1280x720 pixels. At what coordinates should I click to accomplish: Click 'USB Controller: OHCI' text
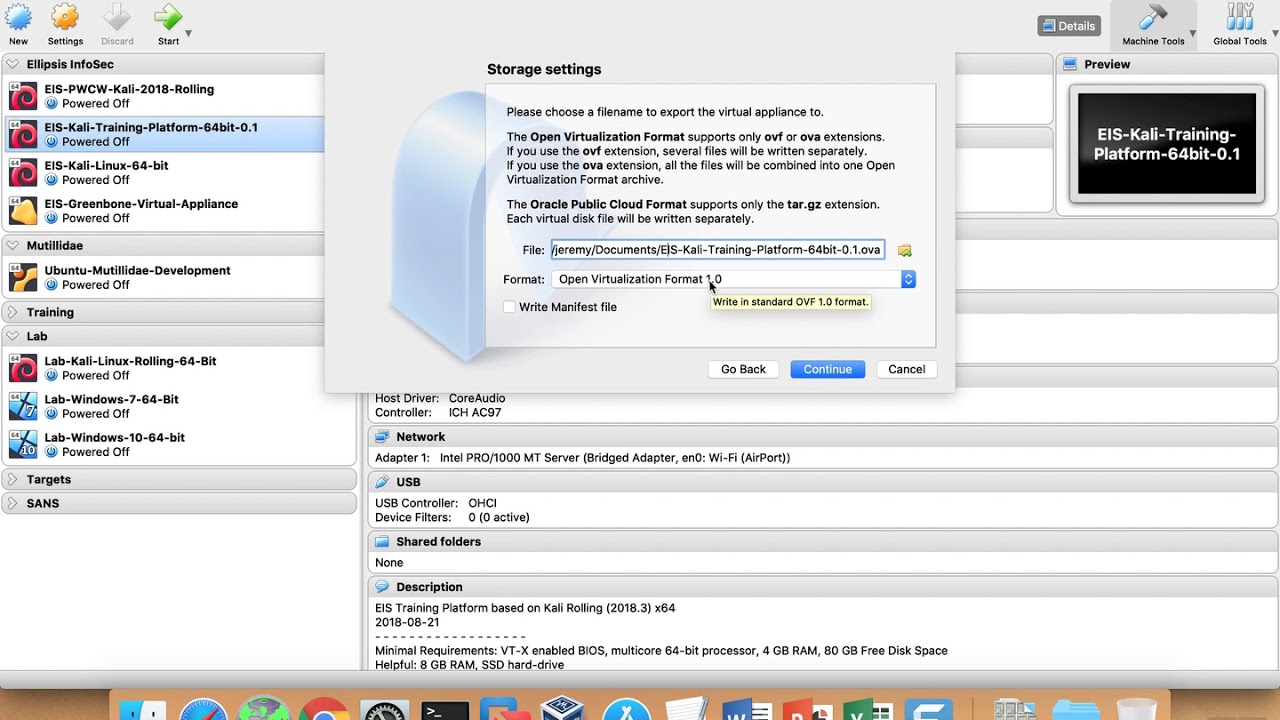pos(436,503)
